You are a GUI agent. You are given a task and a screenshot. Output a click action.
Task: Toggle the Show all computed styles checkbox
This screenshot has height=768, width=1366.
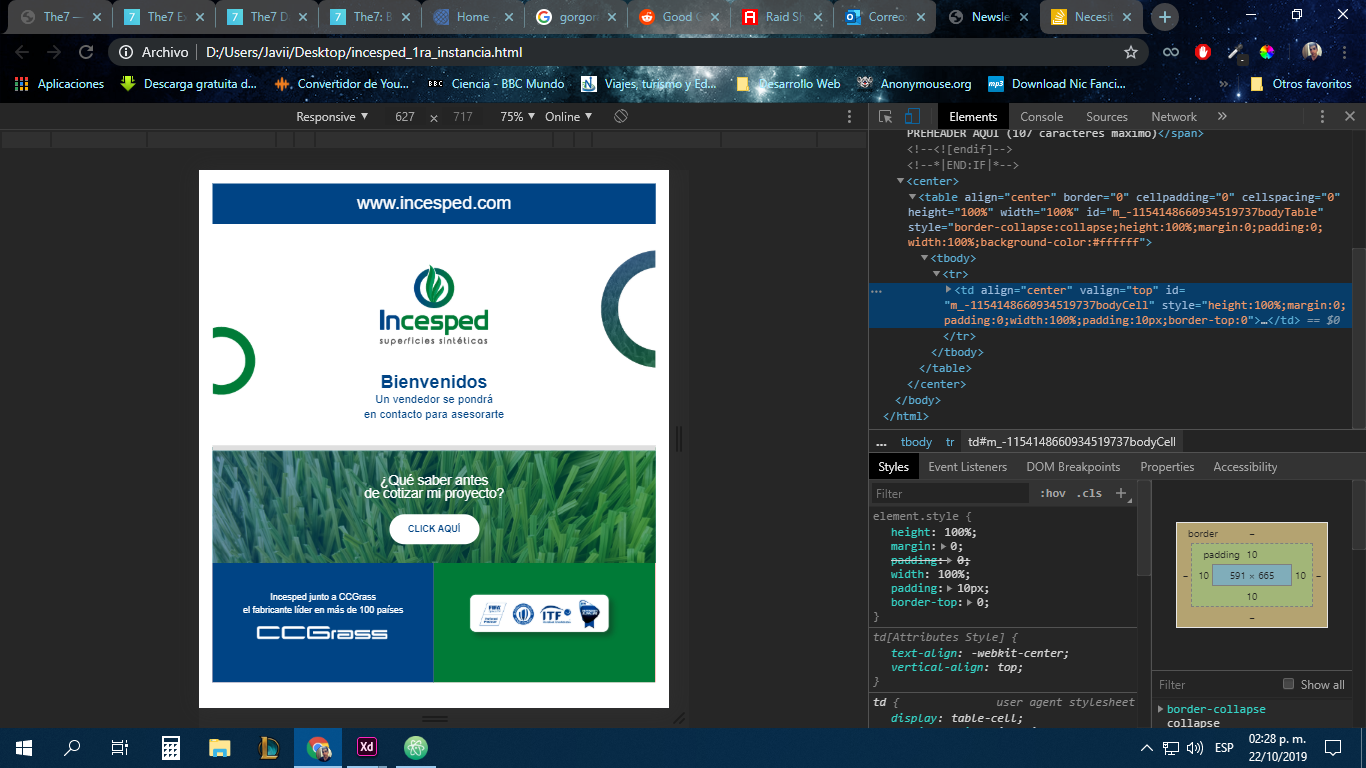(1288, 684)
